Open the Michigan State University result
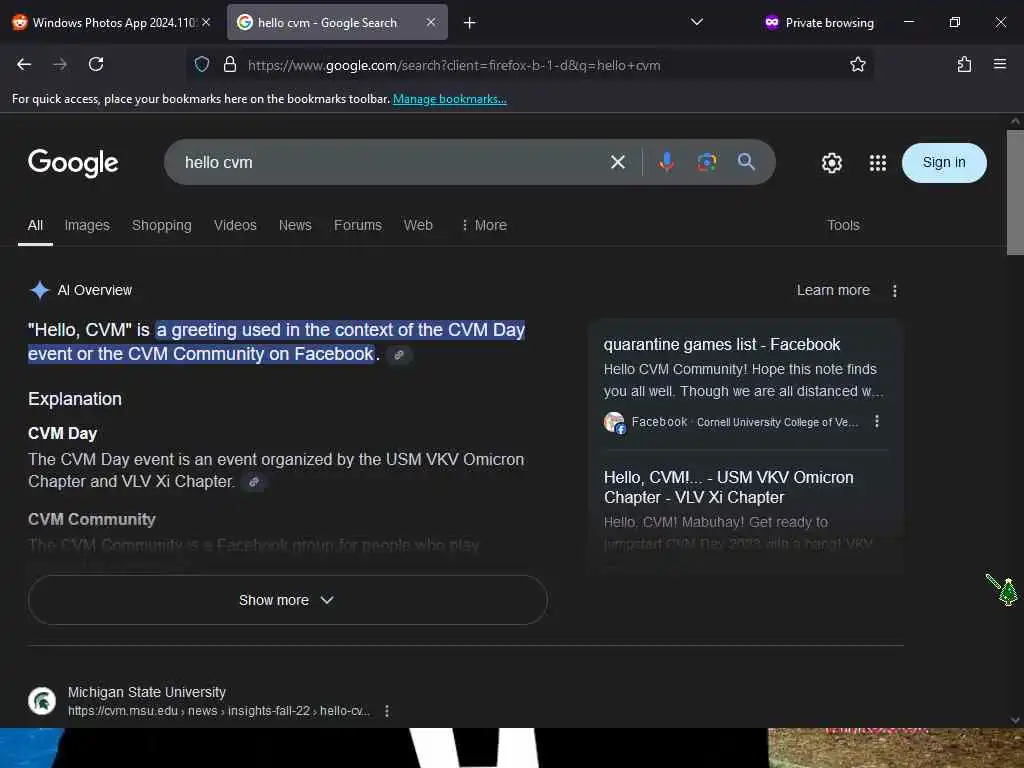Image resolution: width=1024 pixels, height=768 pixels. (x=146, y=692)
